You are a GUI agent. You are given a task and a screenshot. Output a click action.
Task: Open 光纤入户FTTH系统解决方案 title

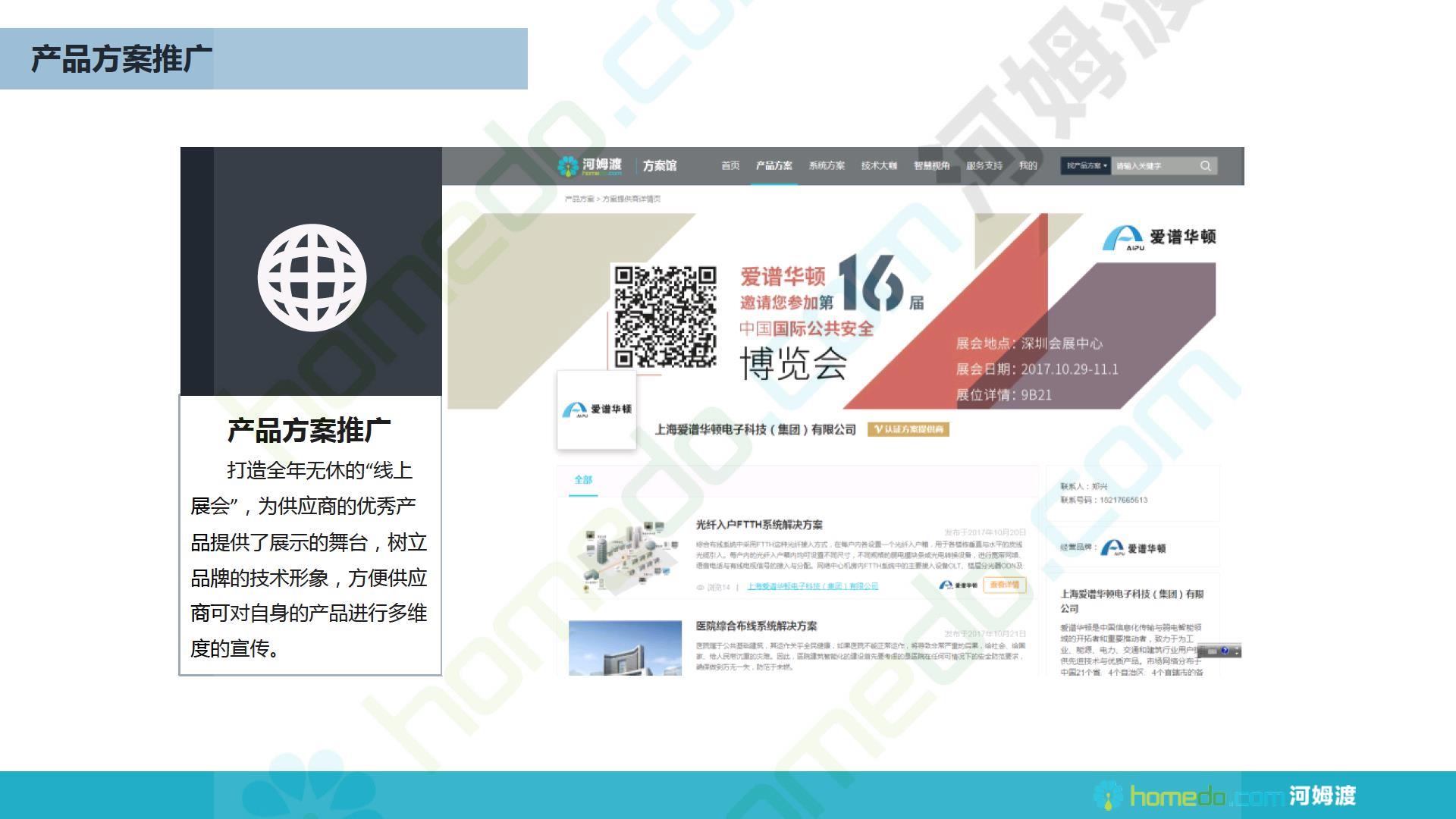tap(759, 525)
